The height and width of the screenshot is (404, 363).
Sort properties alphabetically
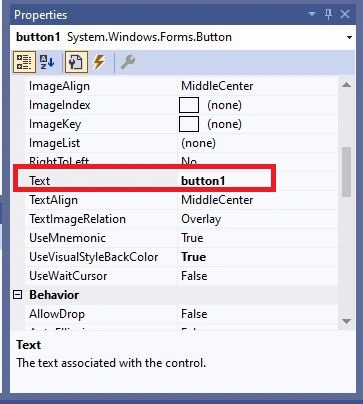(47, 62)
